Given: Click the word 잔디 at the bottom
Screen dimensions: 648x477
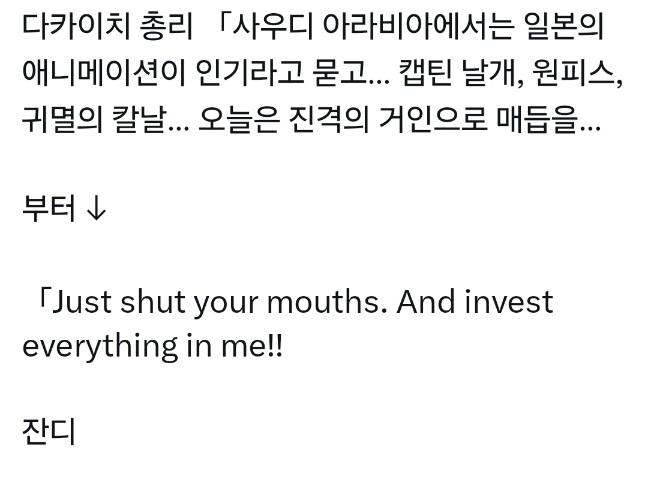Looking at the screenshot, I should coord(49,432).
